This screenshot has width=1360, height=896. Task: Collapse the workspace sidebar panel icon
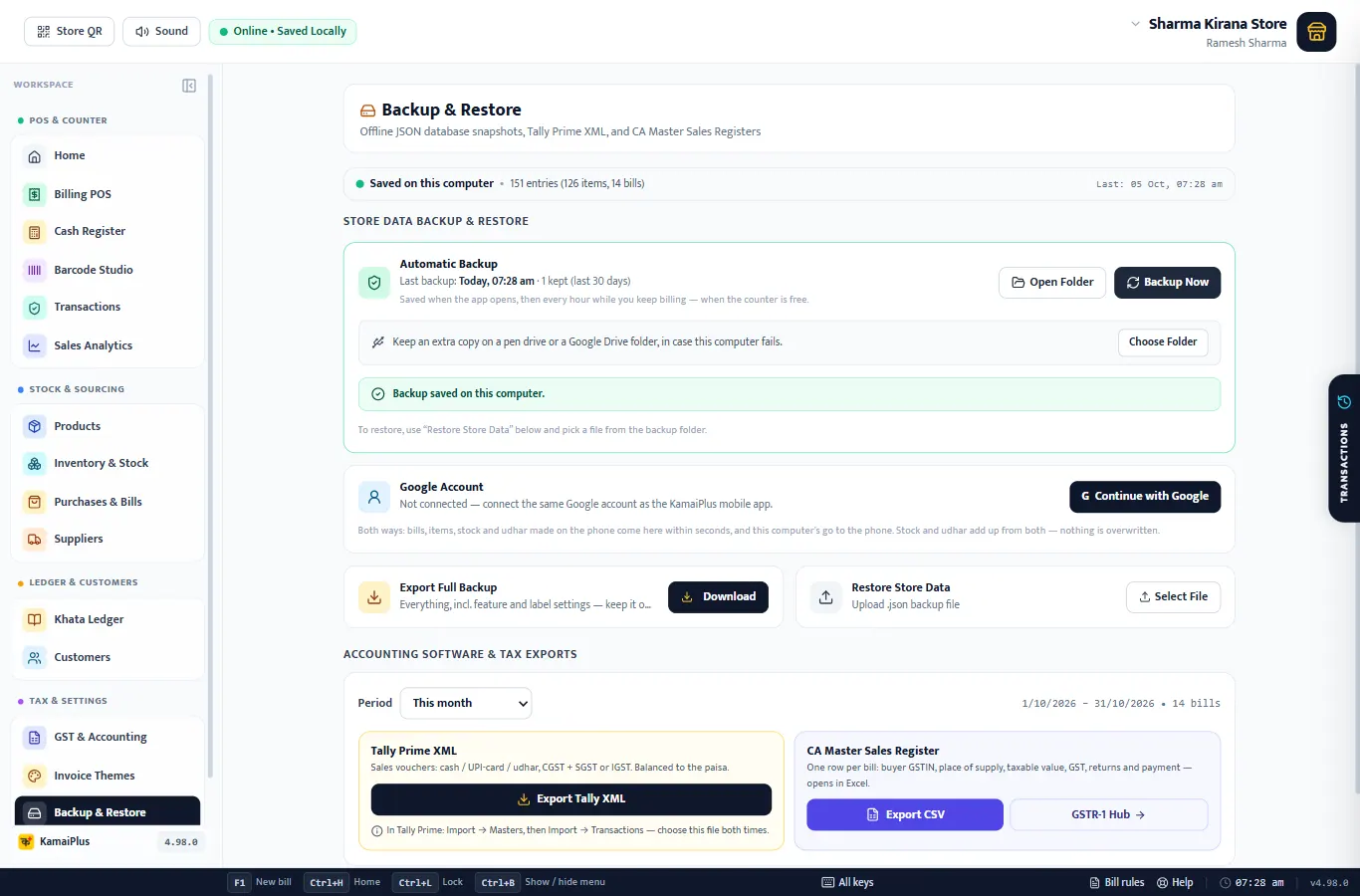coord(189,86)
